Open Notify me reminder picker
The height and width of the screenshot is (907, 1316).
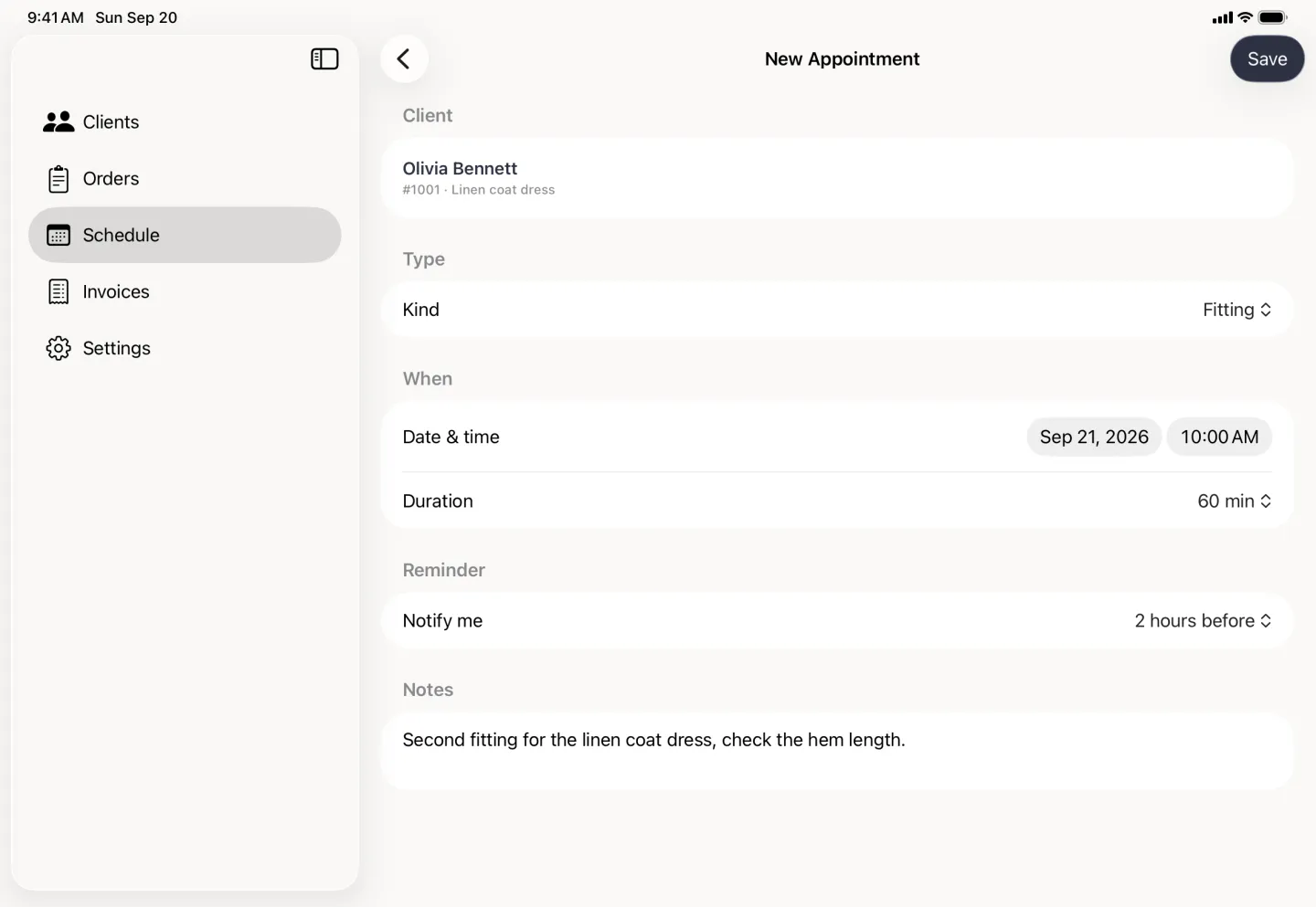(1203, 621)
